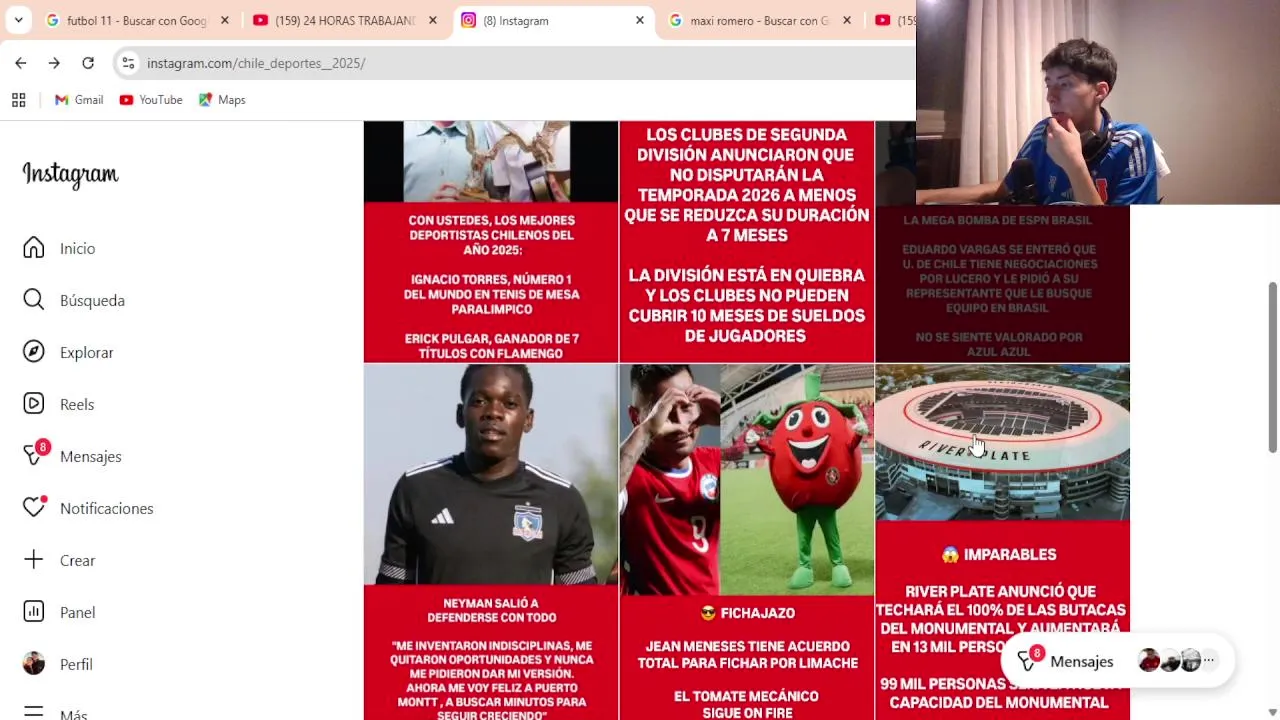Open the Panel chart icon
This screenshot has width=1280, height=720.
[x=34, y=612]
